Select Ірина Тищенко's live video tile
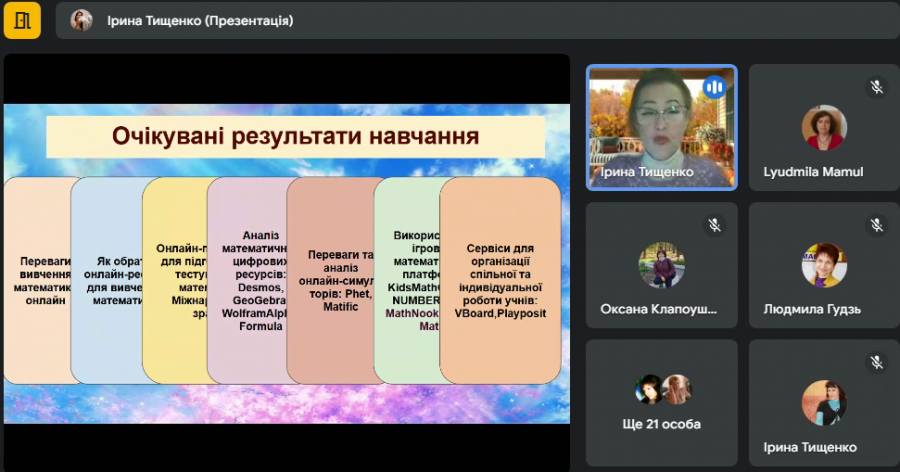 (662, 127)
